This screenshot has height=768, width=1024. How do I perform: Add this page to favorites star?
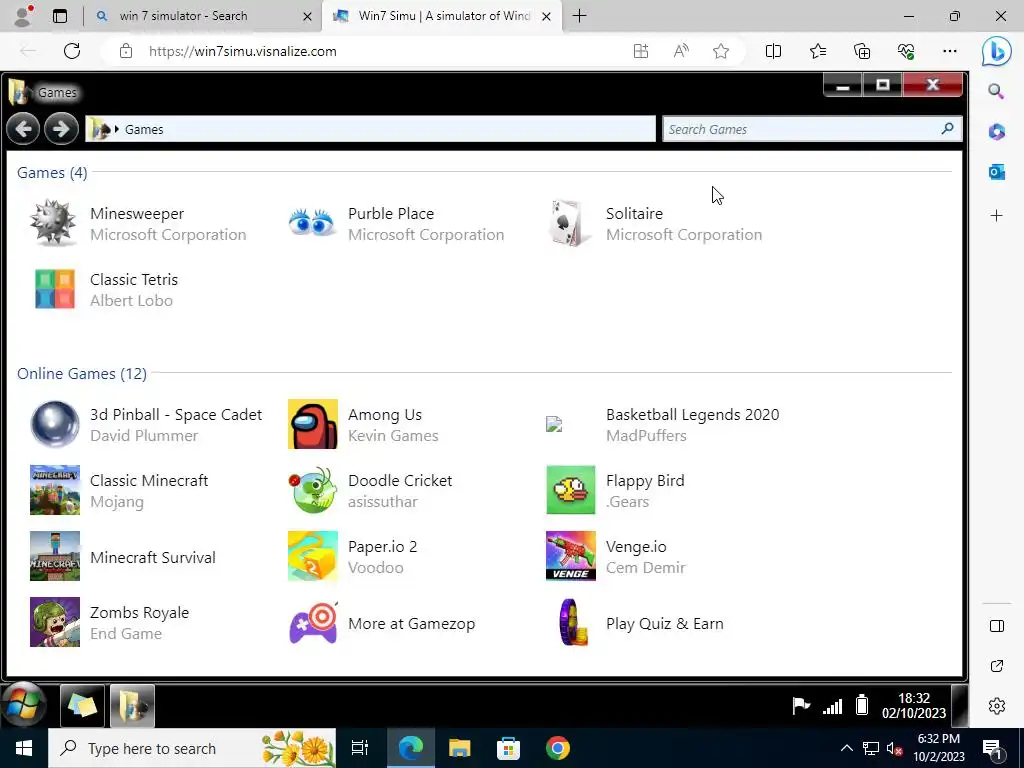tap(720, 51)
